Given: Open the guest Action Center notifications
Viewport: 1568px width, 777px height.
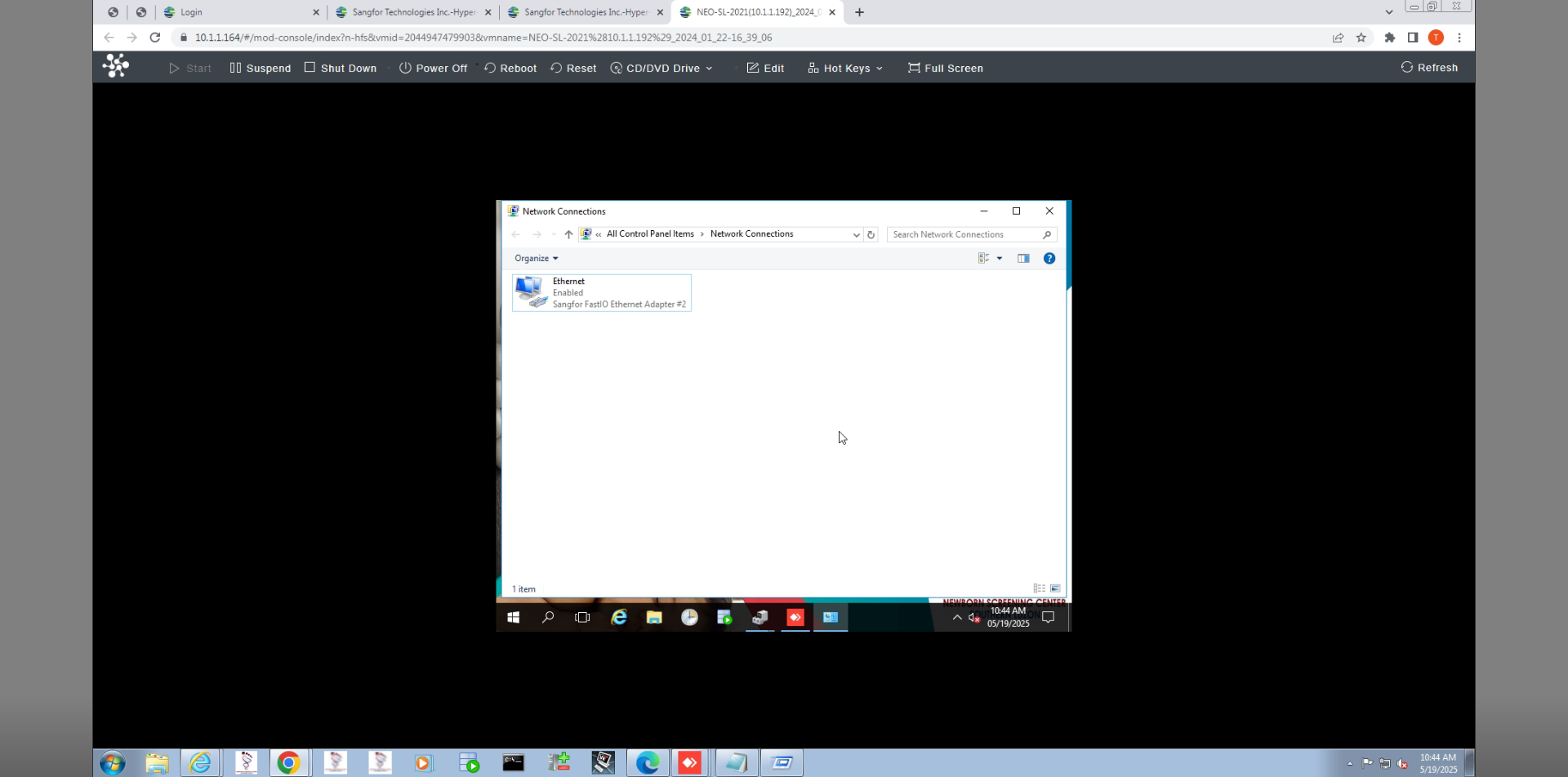Looking at the screenshot, I should click(1049, 618).
